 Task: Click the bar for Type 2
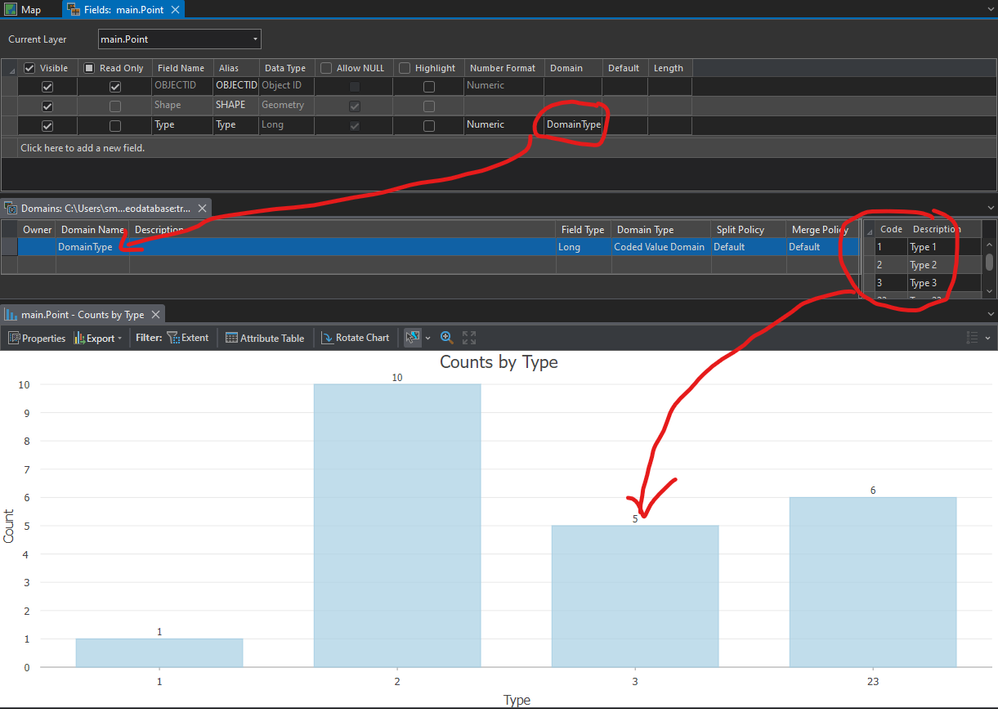397,526
